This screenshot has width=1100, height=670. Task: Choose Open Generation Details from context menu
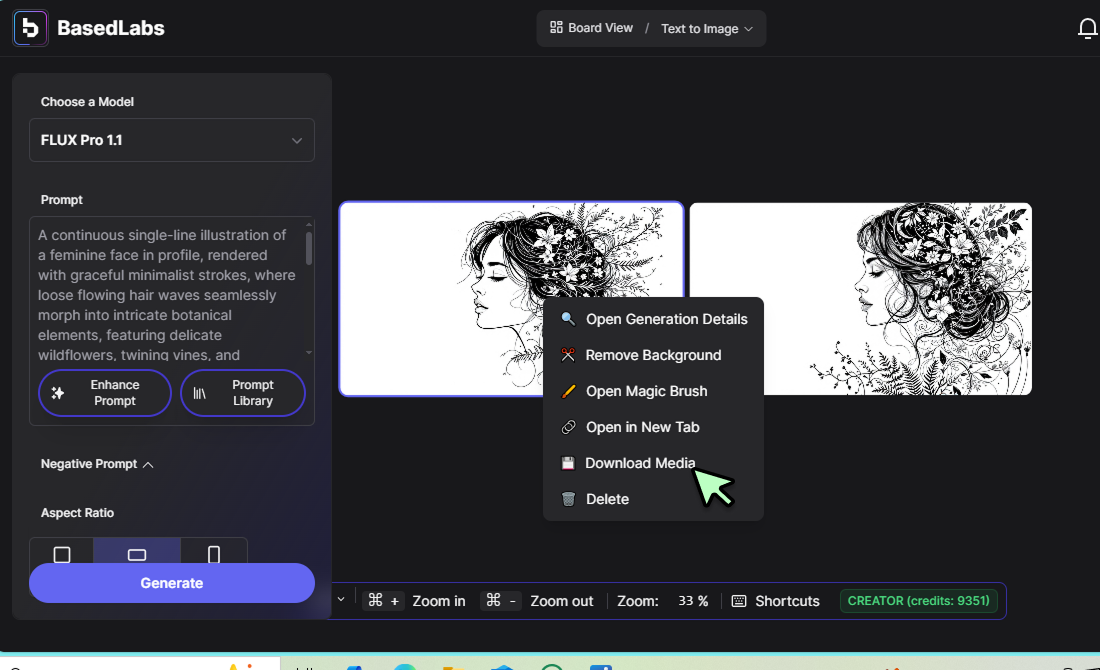coord(666,319)
